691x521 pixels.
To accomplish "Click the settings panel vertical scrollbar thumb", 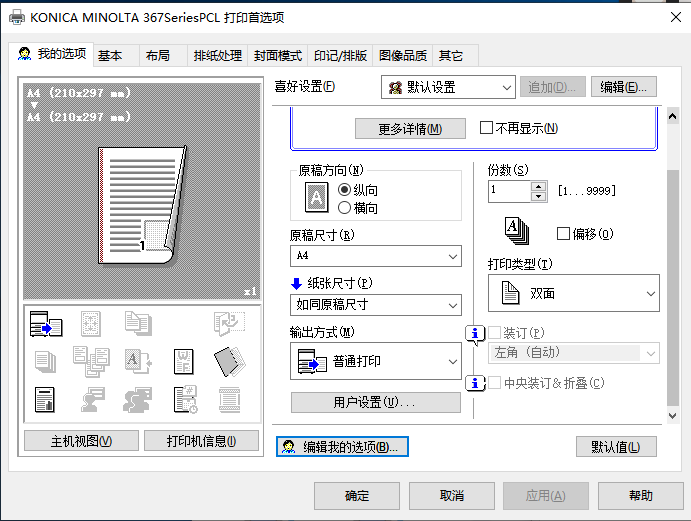I will click(672, 288).
